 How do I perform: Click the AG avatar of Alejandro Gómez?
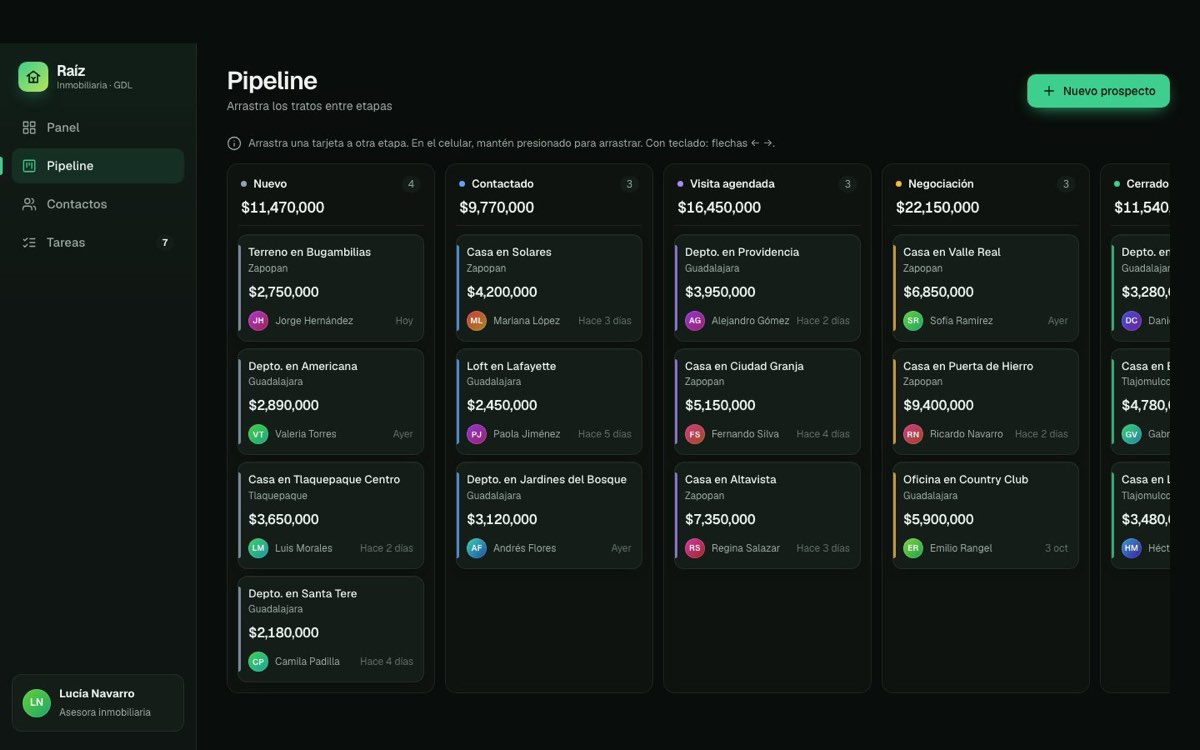click(695, 321)
